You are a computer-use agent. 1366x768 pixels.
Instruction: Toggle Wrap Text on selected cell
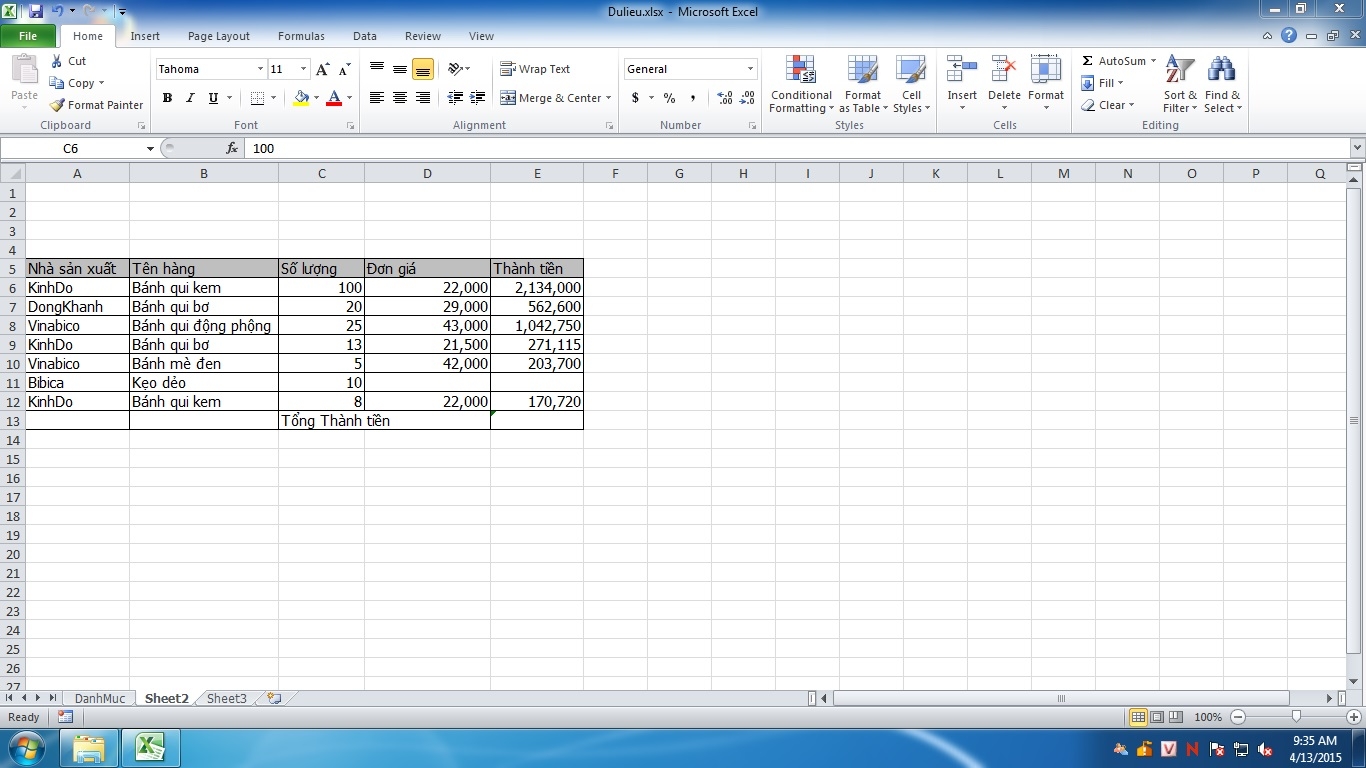tap(535, 69)
